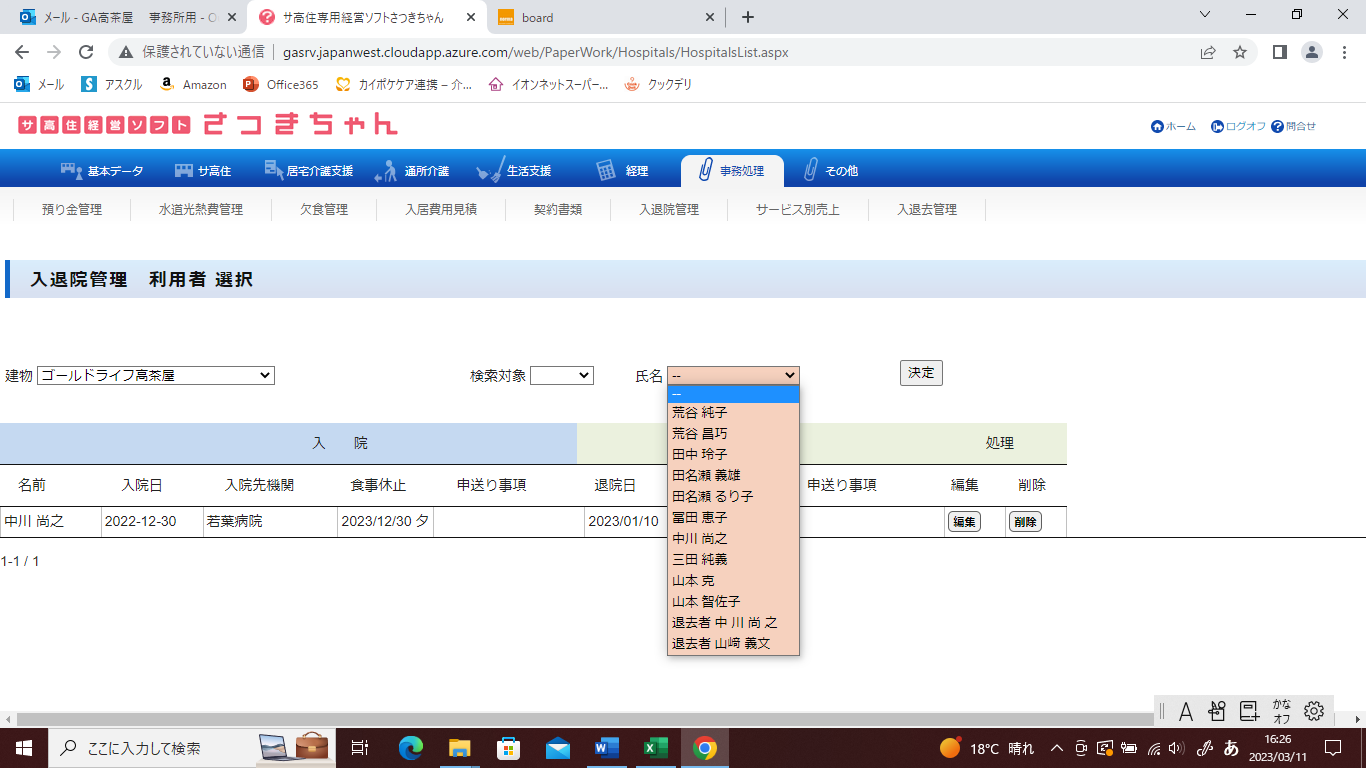Switch to the 欠食管理 submenu
Screen dimensions: 1366x768
324,210
